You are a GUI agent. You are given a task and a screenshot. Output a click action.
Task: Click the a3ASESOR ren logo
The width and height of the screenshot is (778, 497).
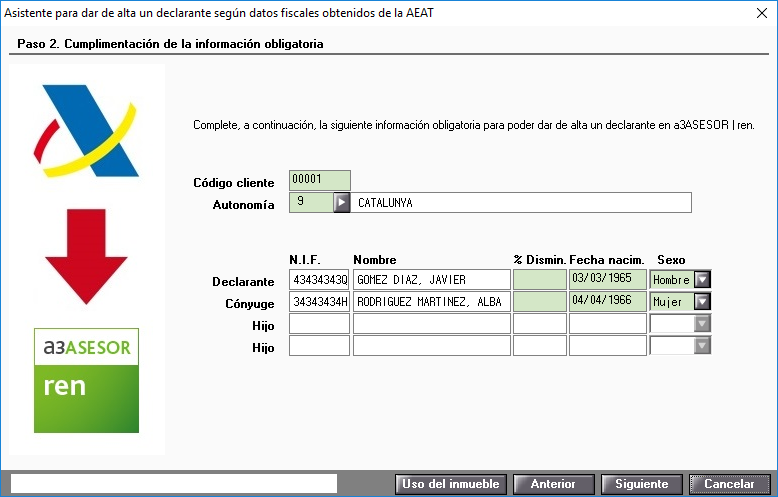[x=86, y=380]
